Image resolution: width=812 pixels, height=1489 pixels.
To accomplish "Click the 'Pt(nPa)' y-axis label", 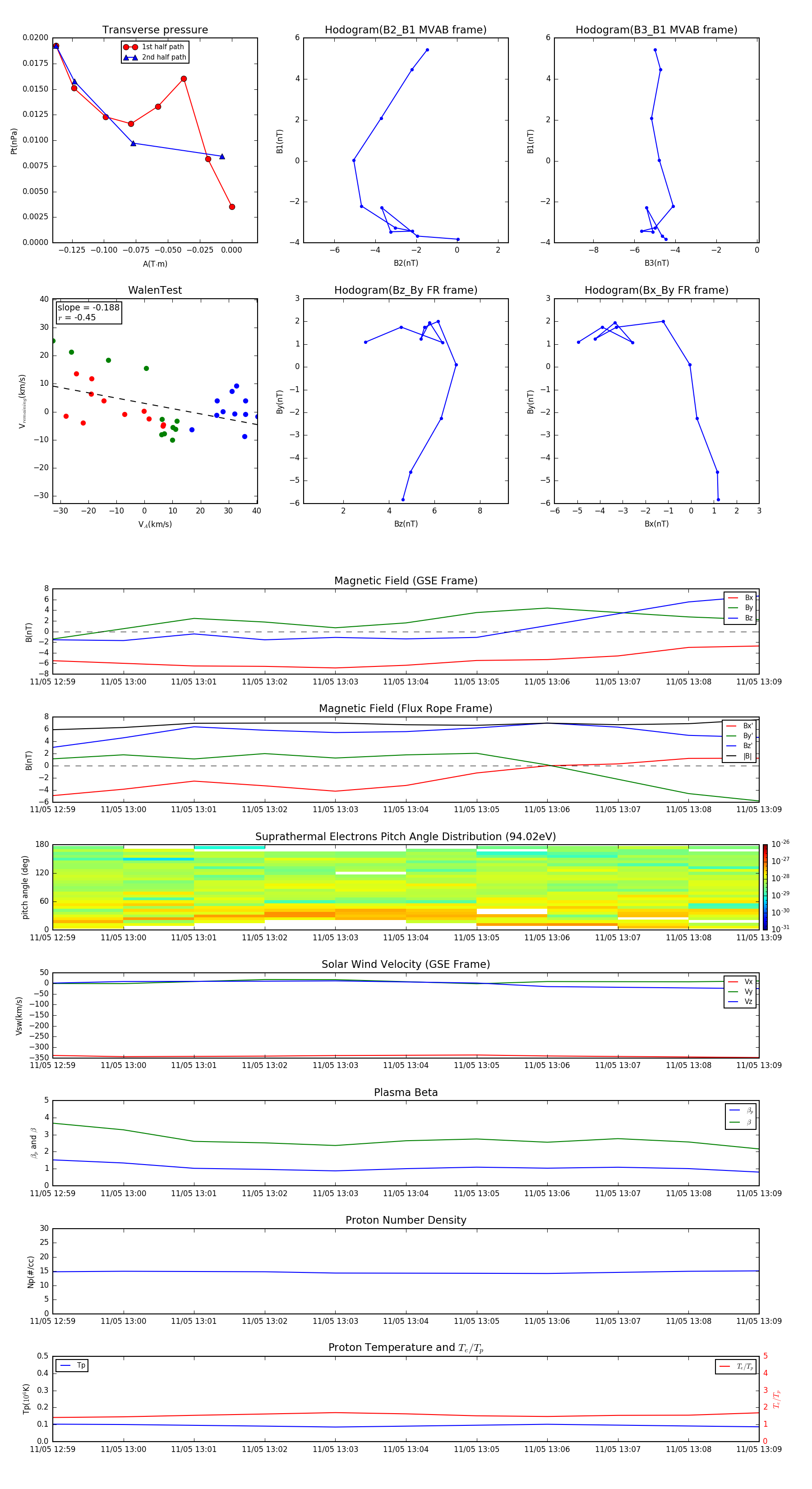I will click(14, 140).
